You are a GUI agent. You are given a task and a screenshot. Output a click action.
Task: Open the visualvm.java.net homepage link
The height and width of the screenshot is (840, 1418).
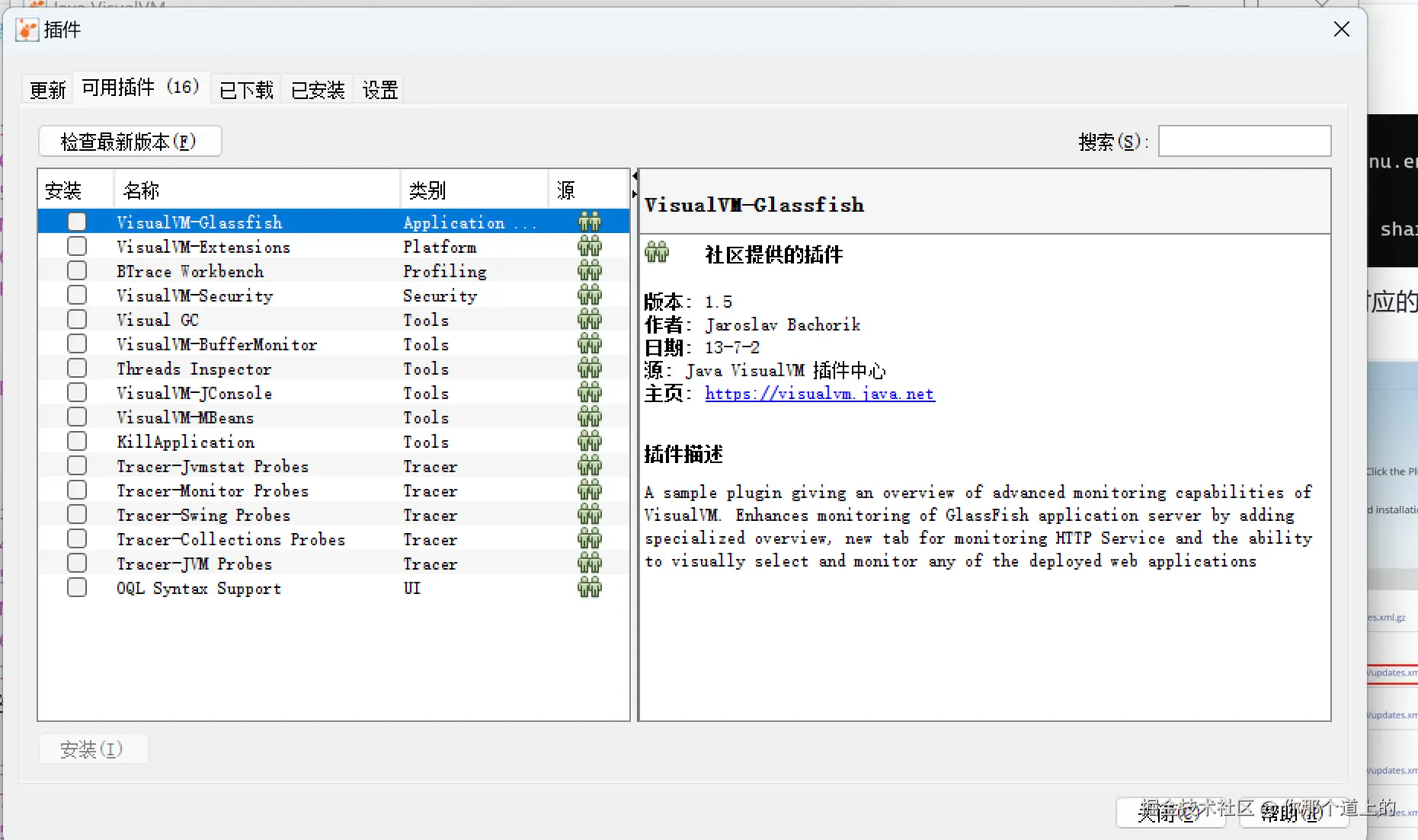click(820, 394)
